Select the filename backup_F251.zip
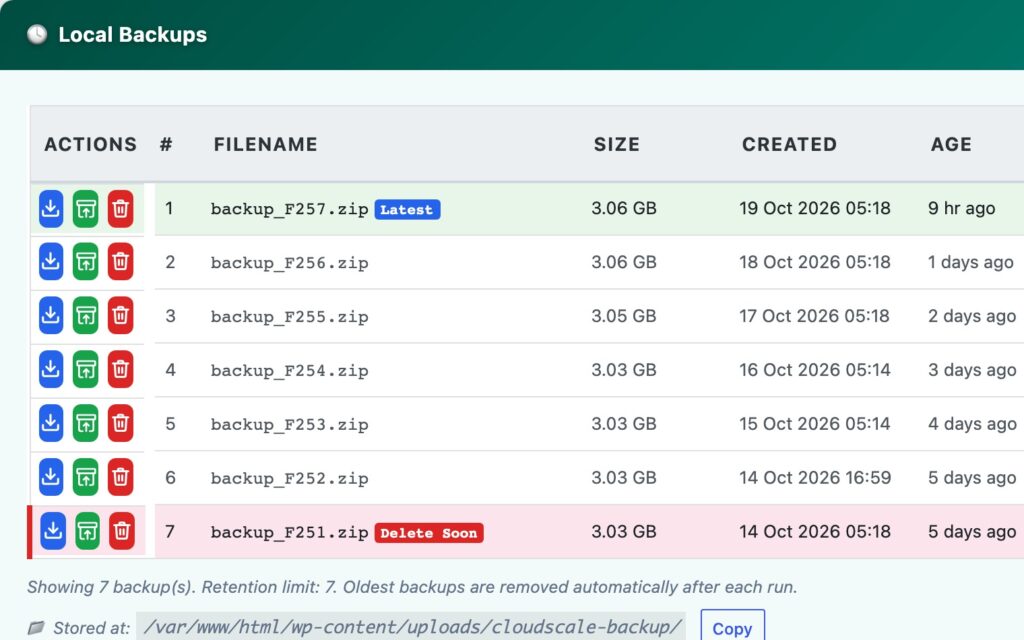Image resolution: width=1024 pixels, height=640 pixels. (x=289, y=532)
